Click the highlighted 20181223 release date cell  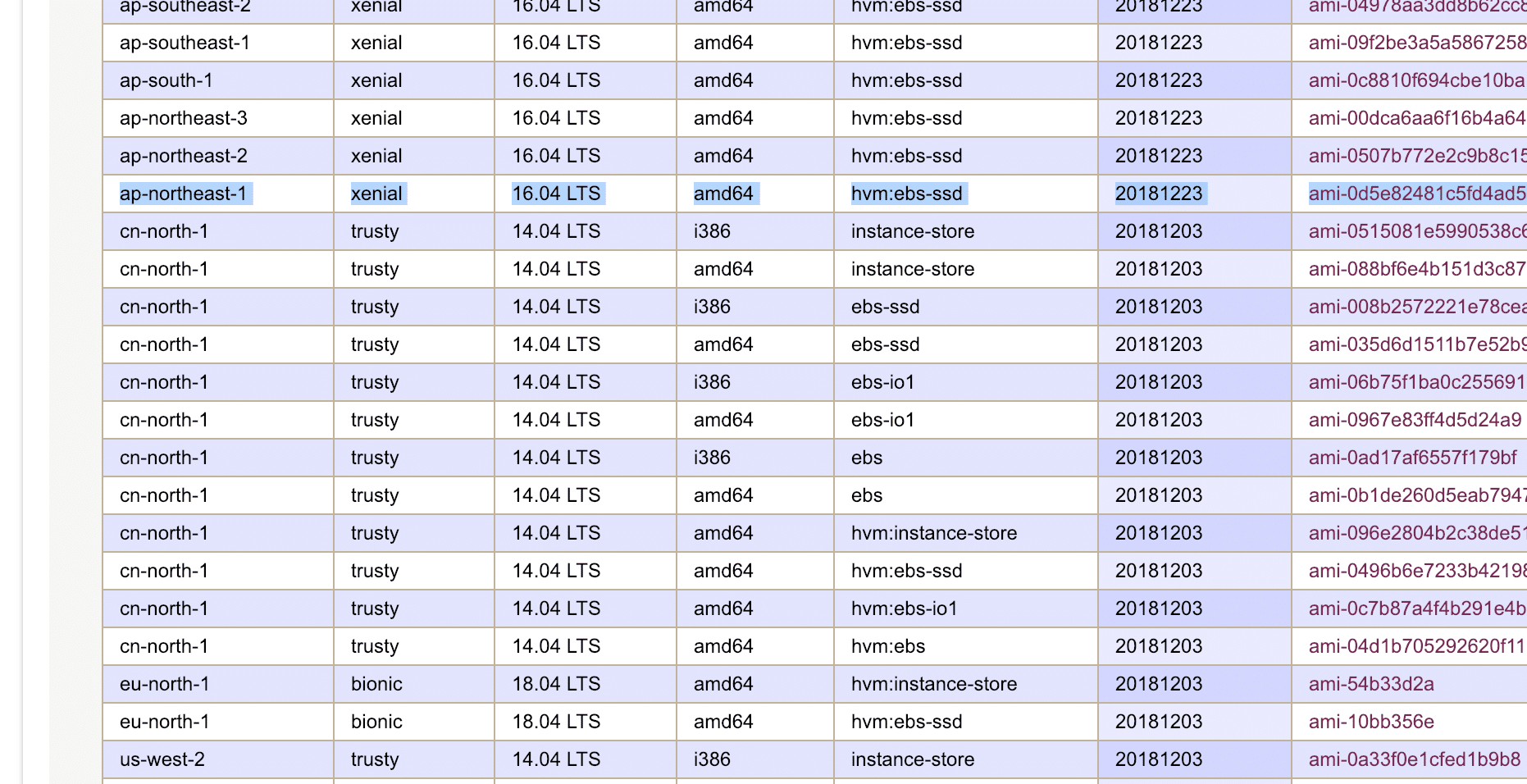point(1159,194)
